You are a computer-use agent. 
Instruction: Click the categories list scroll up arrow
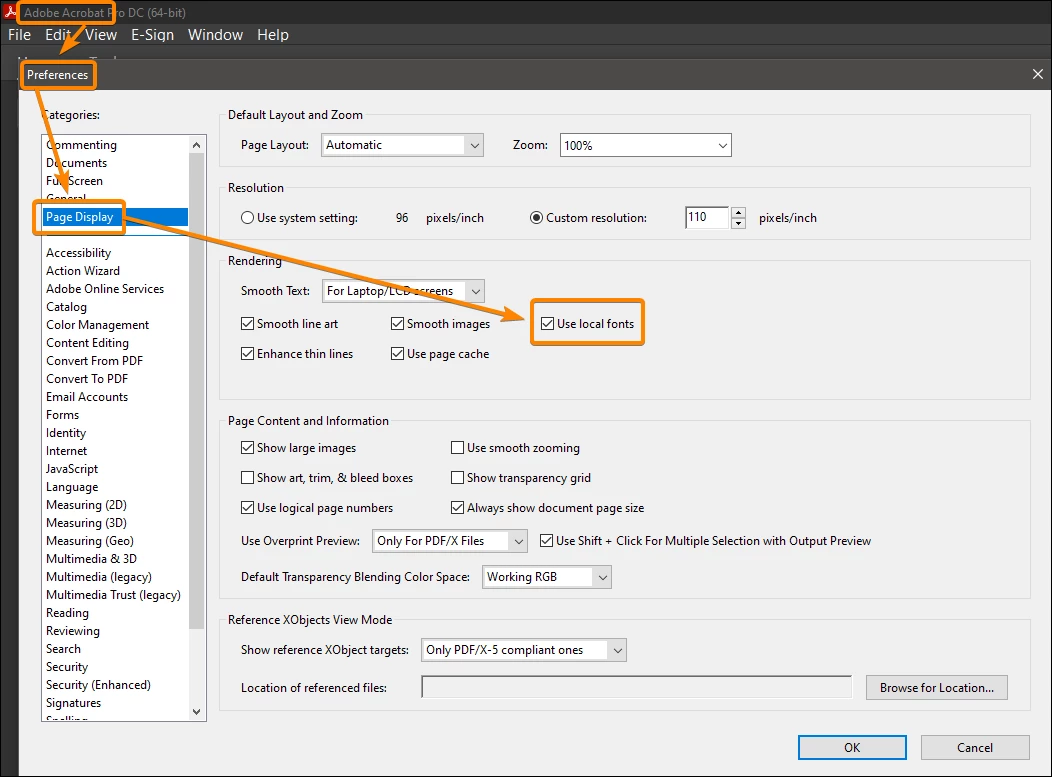click(x=197, y=145)
